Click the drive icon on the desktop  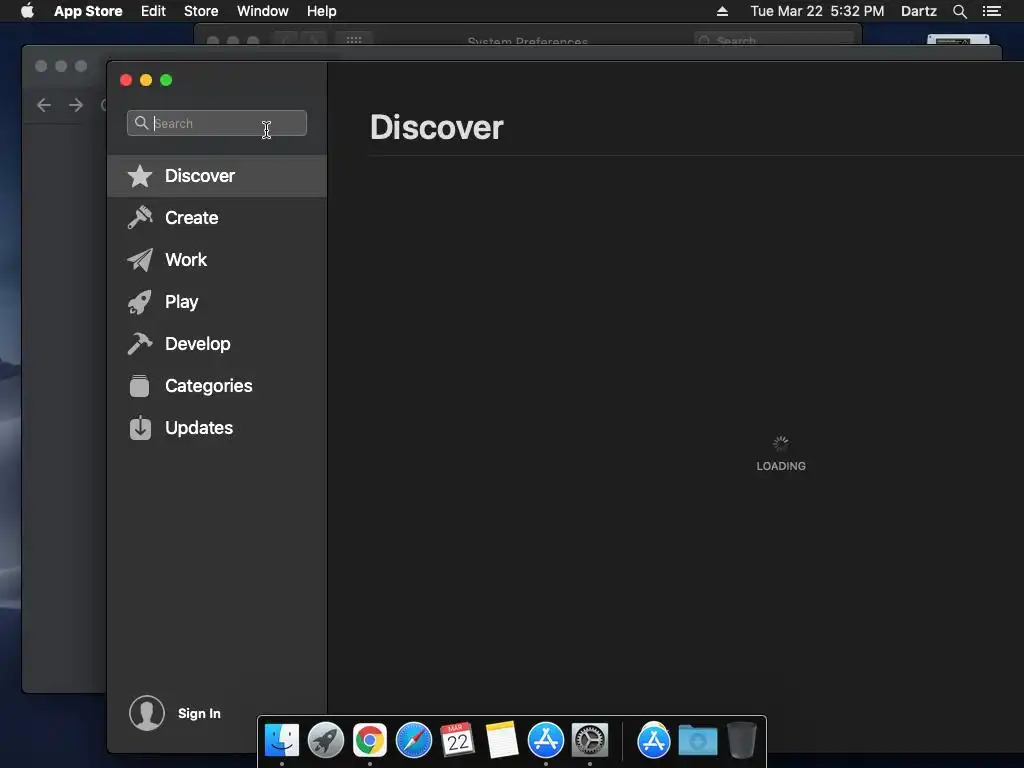pyautogui.click(x=958, y=40)
